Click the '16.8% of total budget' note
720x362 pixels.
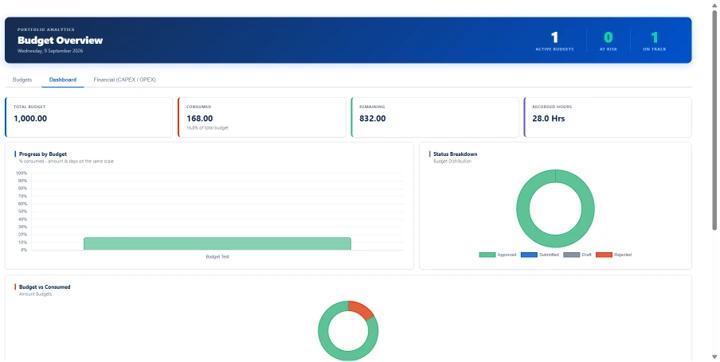(x=207, y=128)
